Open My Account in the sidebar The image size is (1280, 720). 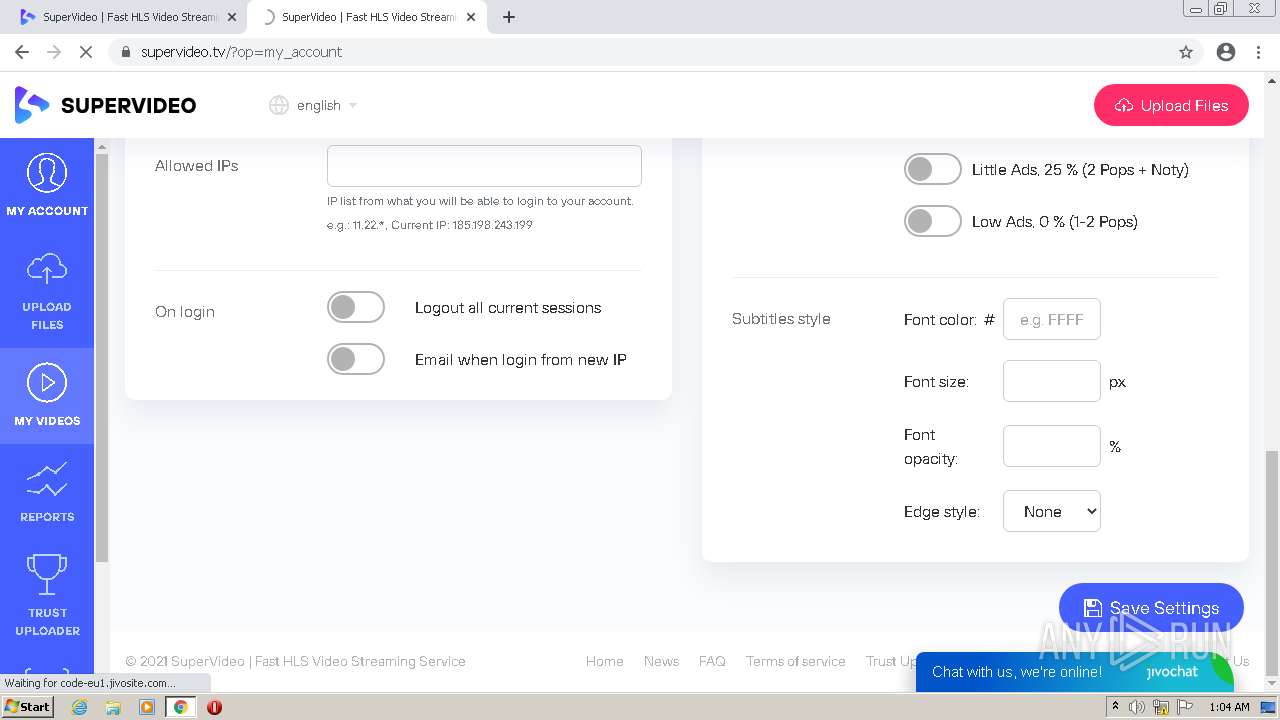click(47, 186)
